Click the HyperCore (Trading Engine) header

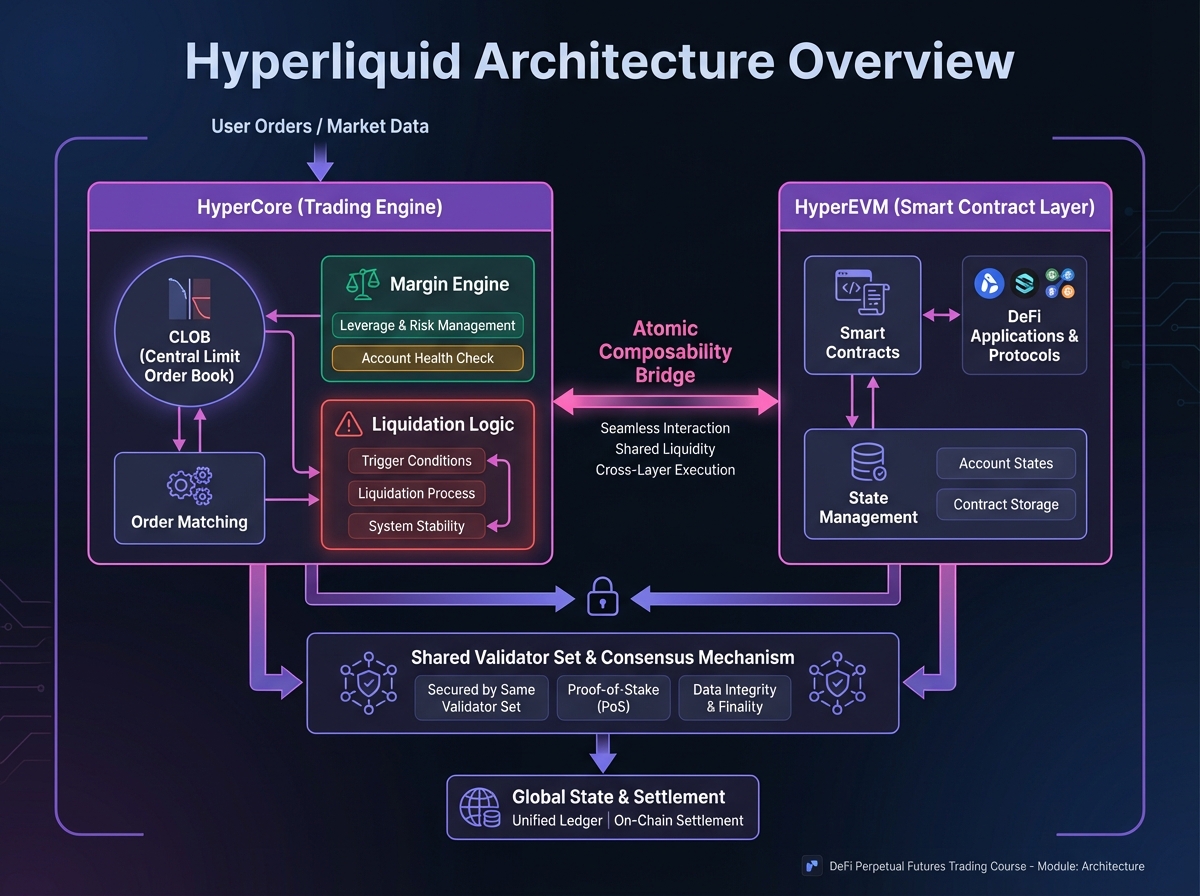320,208
